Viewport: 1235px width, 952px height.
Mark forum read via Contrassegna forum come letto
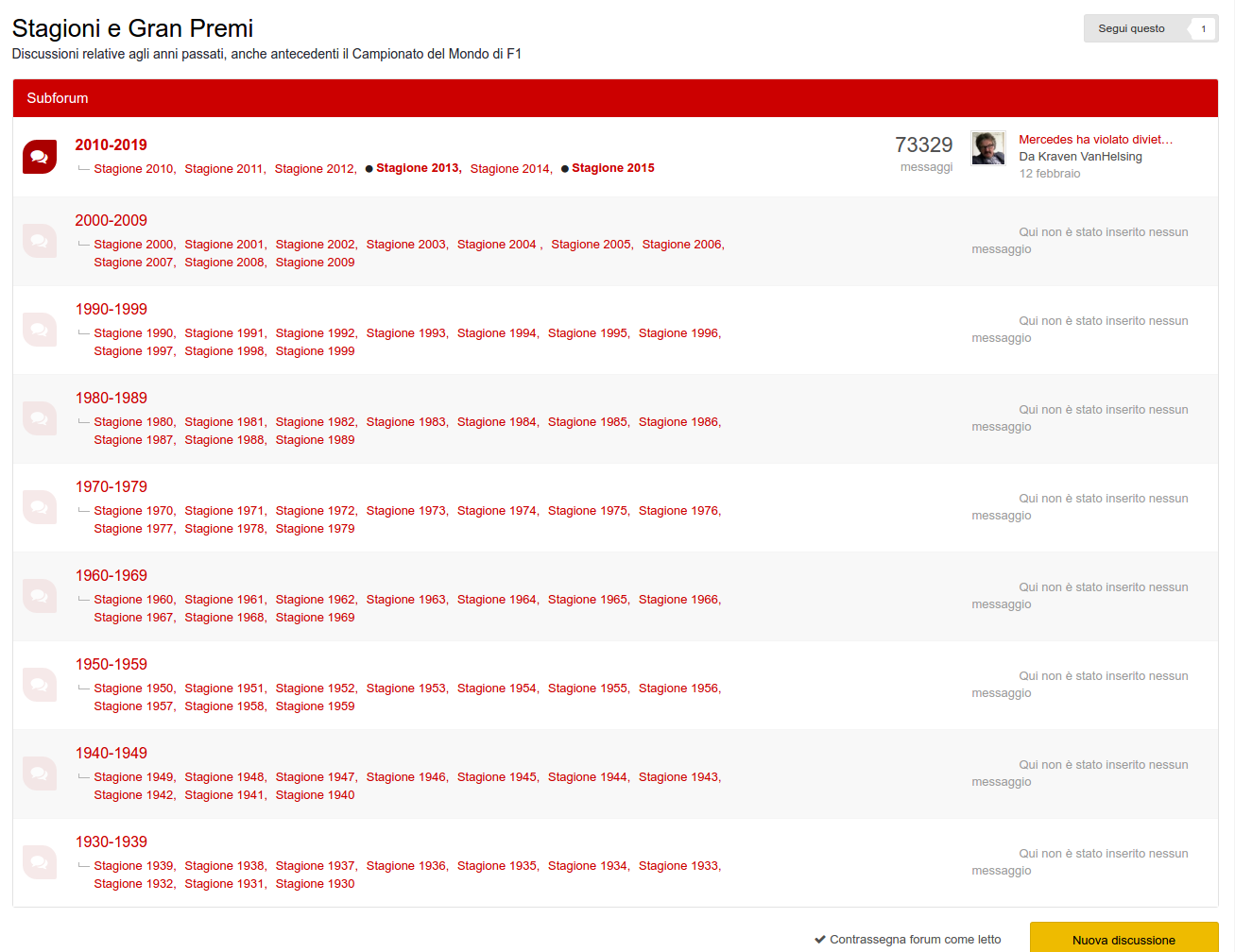(907, 939)
